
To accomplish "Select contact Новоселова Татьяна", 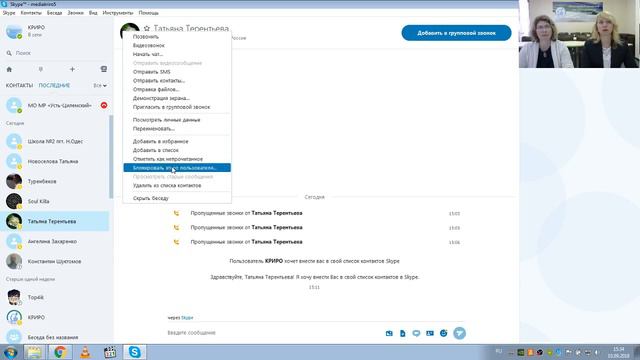I will [x=55, y=161].
